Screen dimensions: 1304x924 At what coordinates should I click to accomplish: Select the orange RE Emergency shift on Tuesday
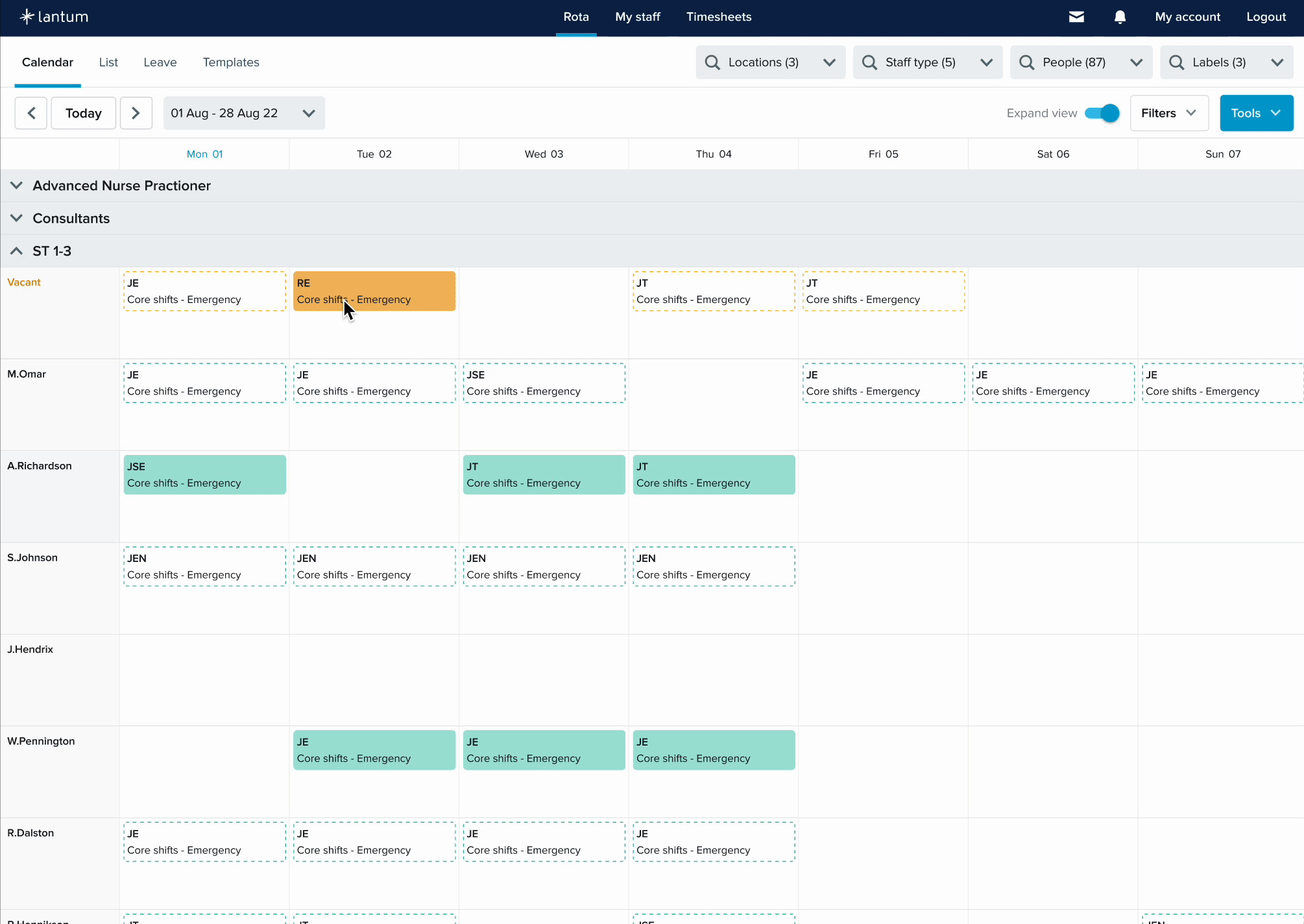pyautogui.click(x=374, y=291)
